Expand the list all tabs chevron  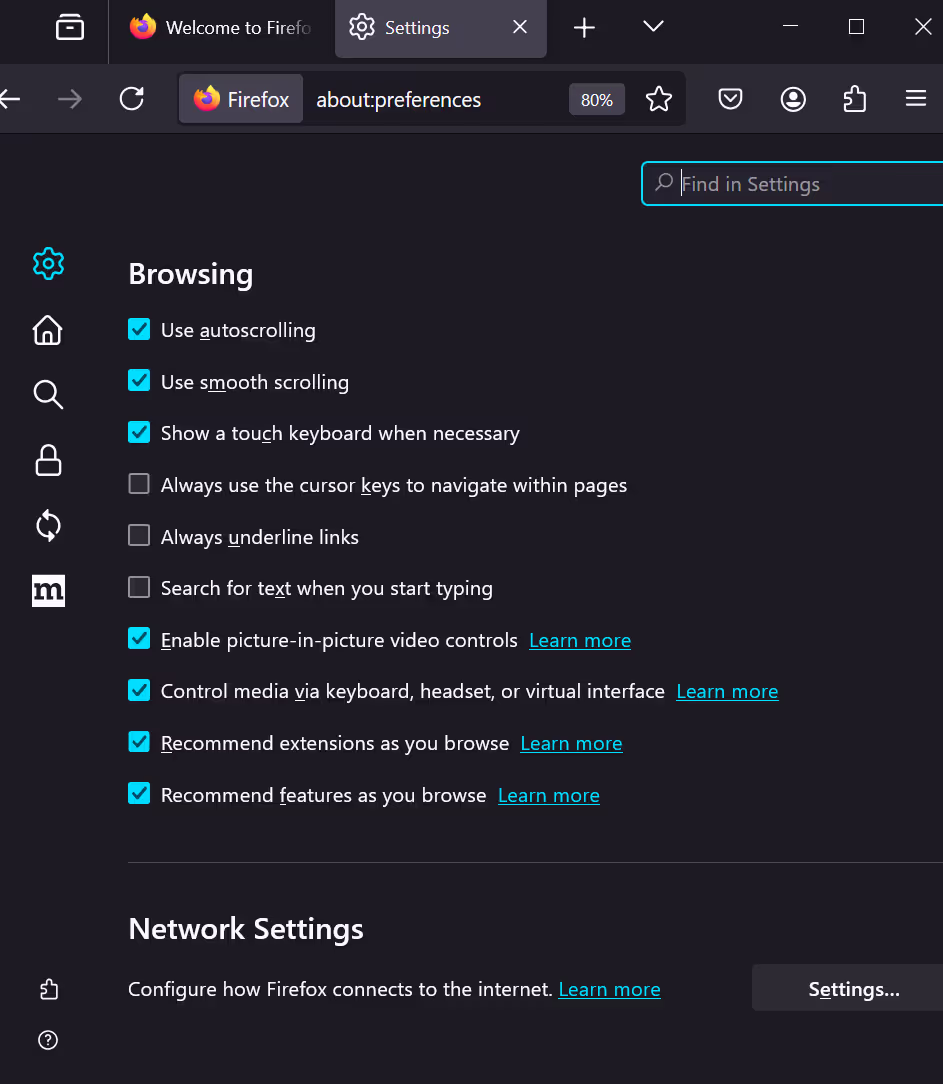click(x=653, y=26)
